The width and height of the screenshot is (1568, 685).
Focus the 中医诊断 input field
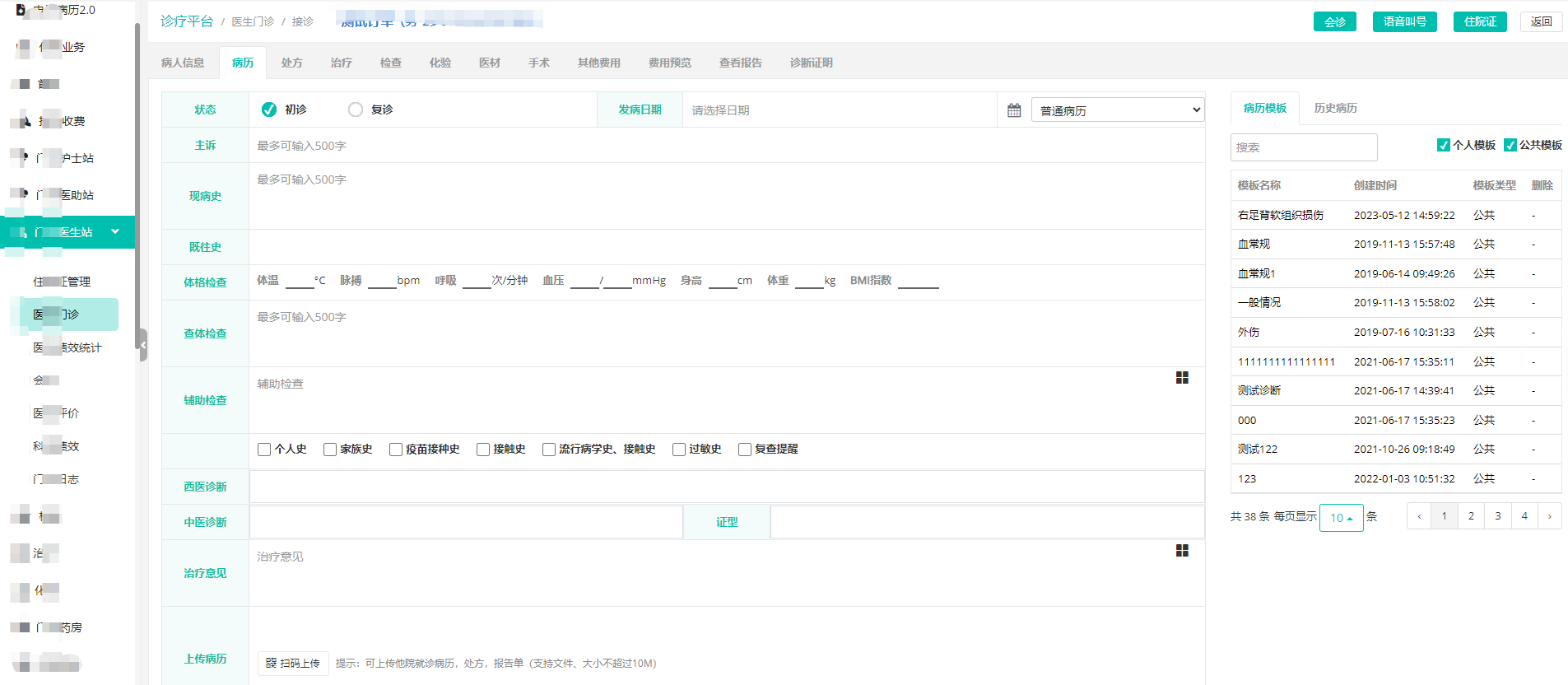tap(466, 522)
